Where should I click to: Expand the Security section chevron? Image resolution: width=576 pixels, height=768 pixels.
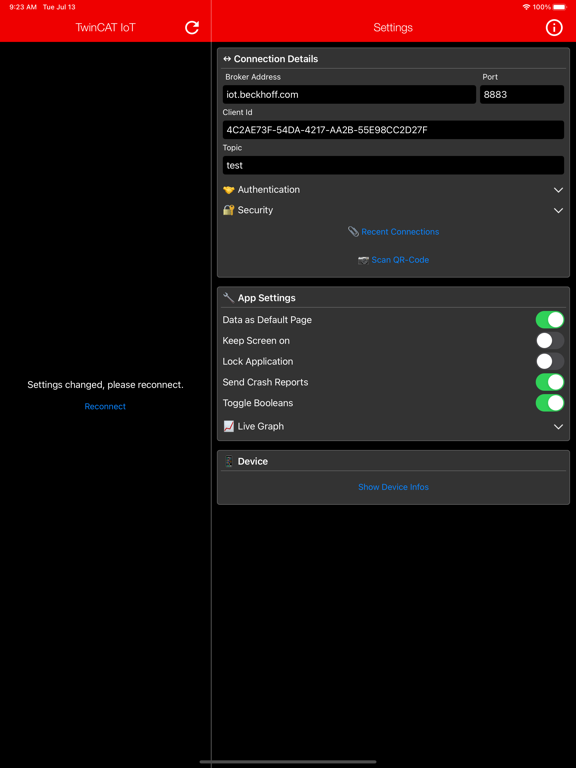558,211
